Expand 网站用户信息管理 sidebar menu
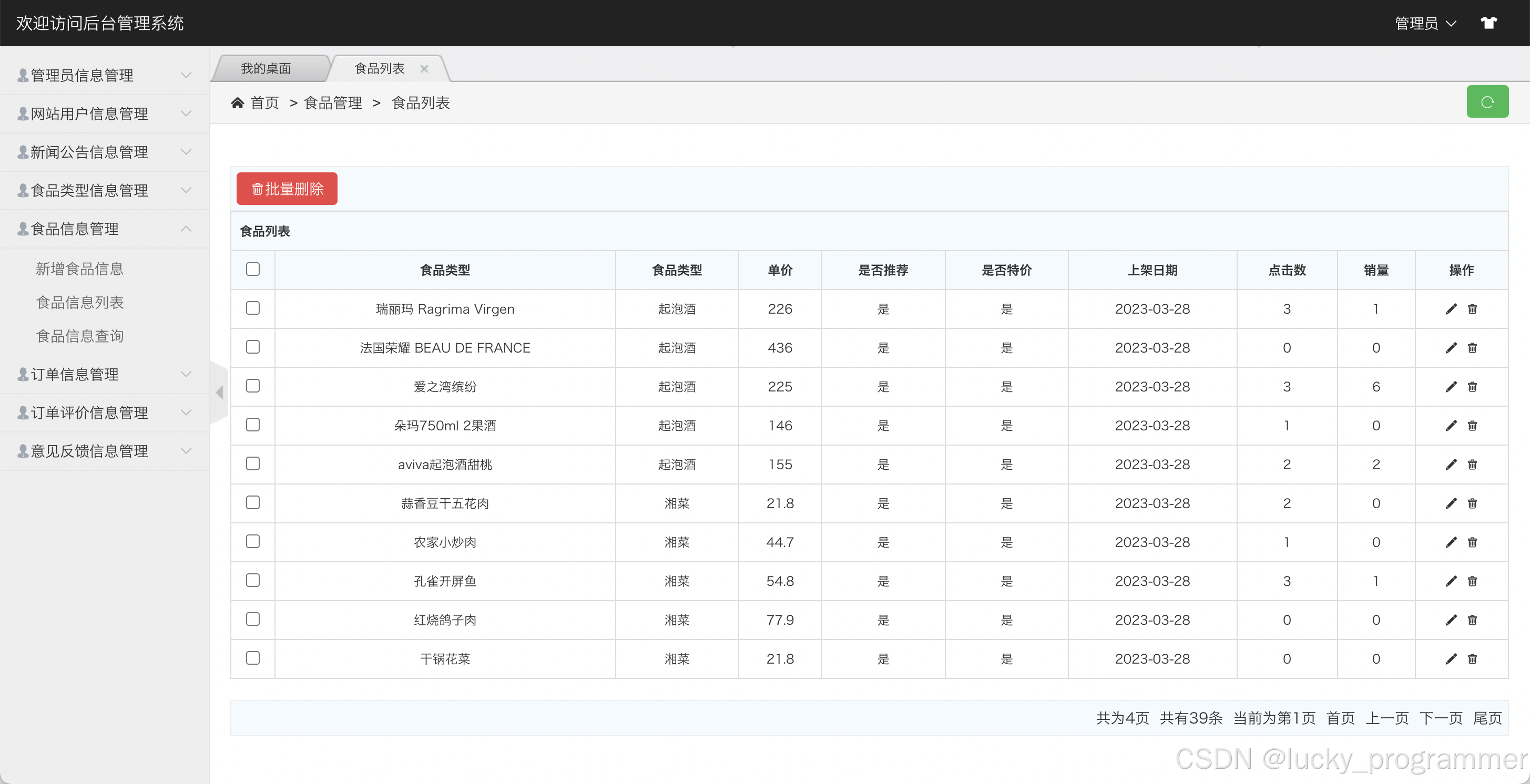Viewport: 1530px width, 784px height. tap(105, 114)
